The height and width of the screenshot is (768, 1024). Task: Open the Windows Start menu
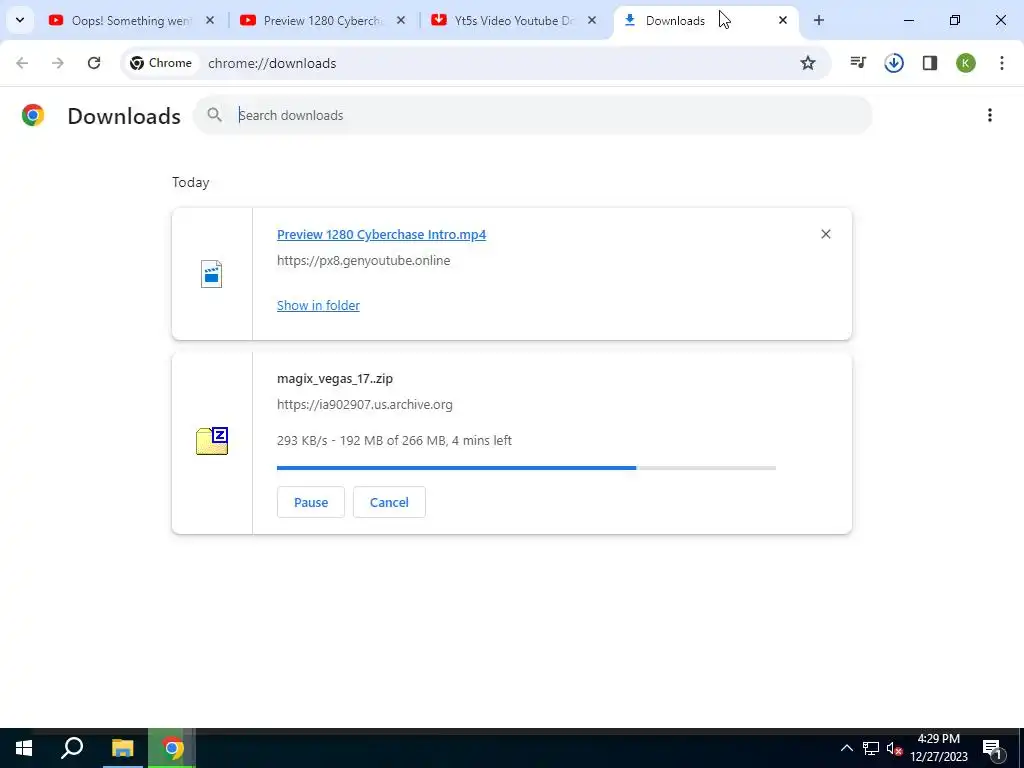(x=24, y=748)
